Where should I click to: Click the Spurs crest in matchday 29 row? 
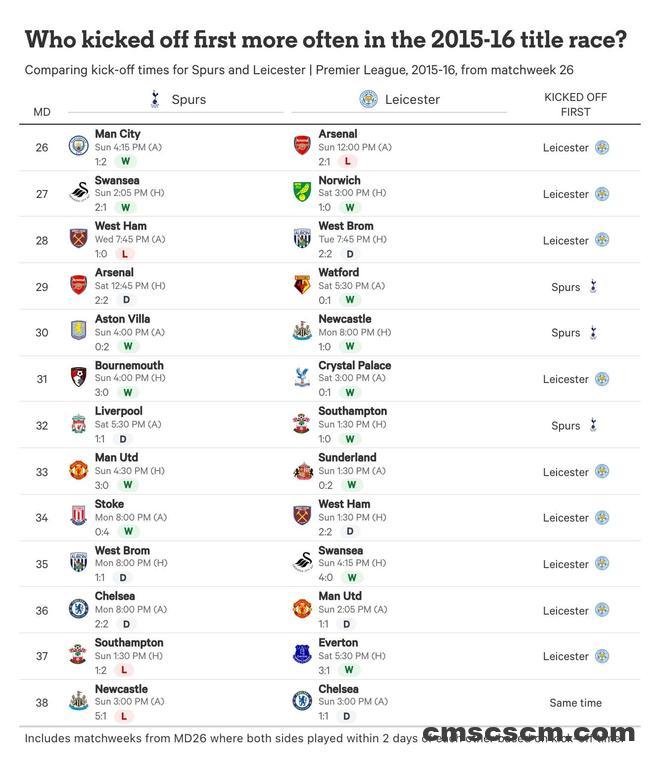pyautogui.click(x=593, y=287)
